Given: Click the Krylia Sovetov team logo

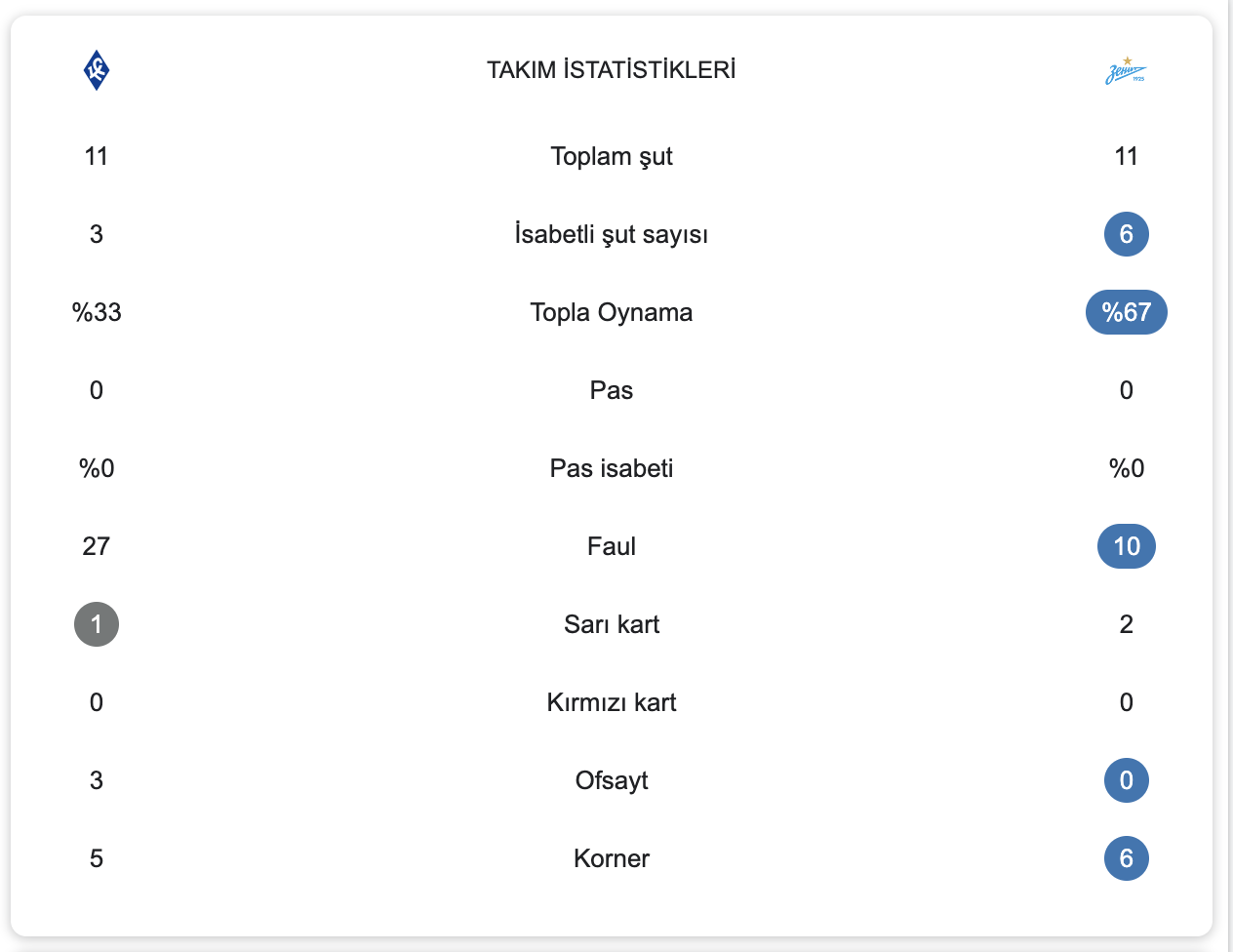Looking at the screenshot, I should click(97, 70).
